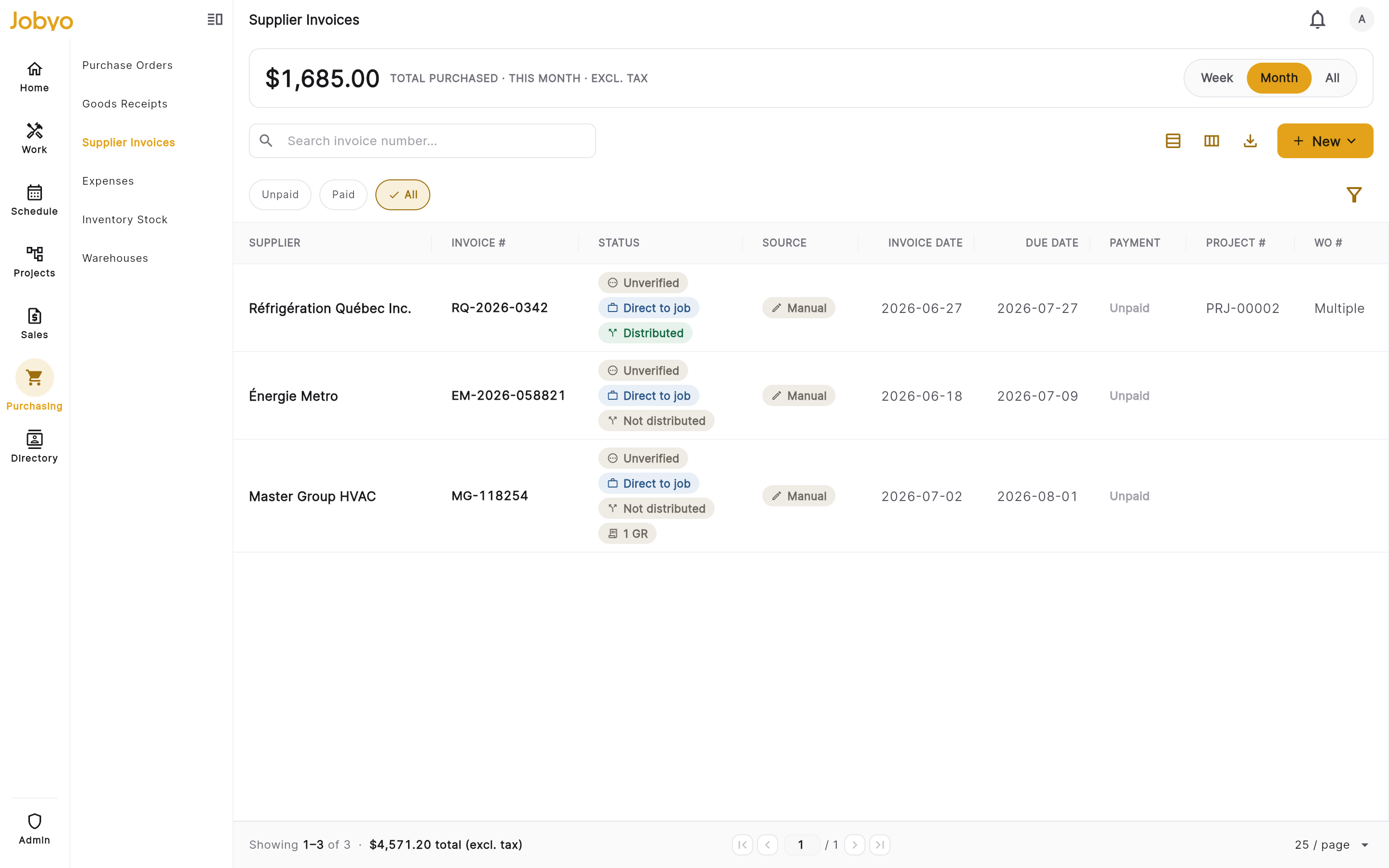1389x868 pixels.
Task: Switch to row density view icon
Action: pos(1172,141)
